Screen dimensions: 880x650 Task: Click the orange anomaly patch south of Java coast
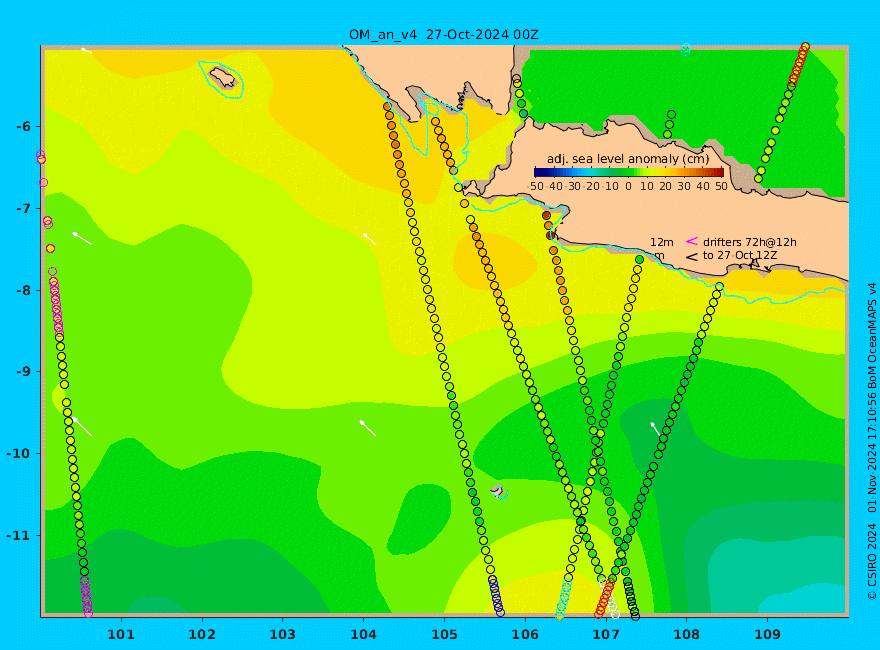click(494, 261)
